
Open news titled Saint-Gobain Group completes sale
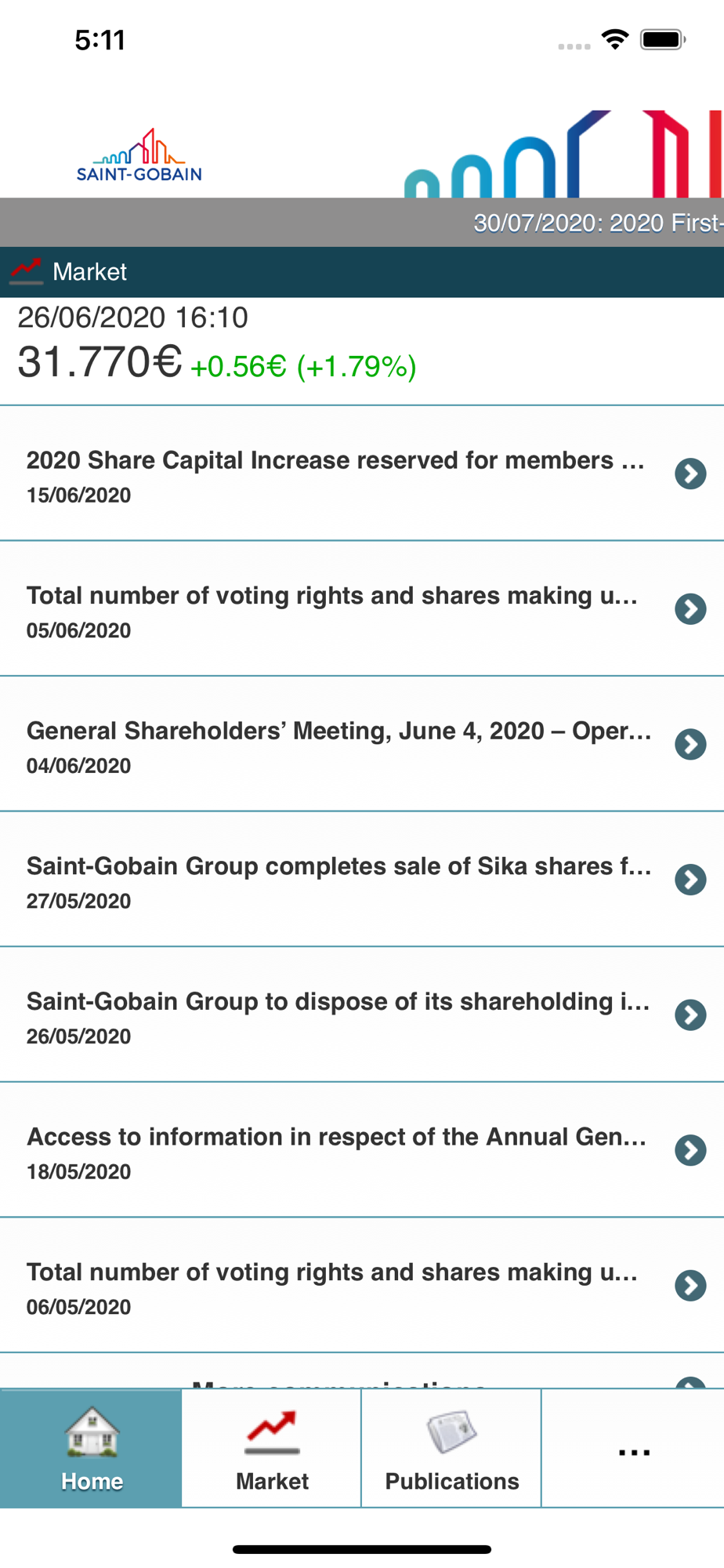[x=362, y=880]
